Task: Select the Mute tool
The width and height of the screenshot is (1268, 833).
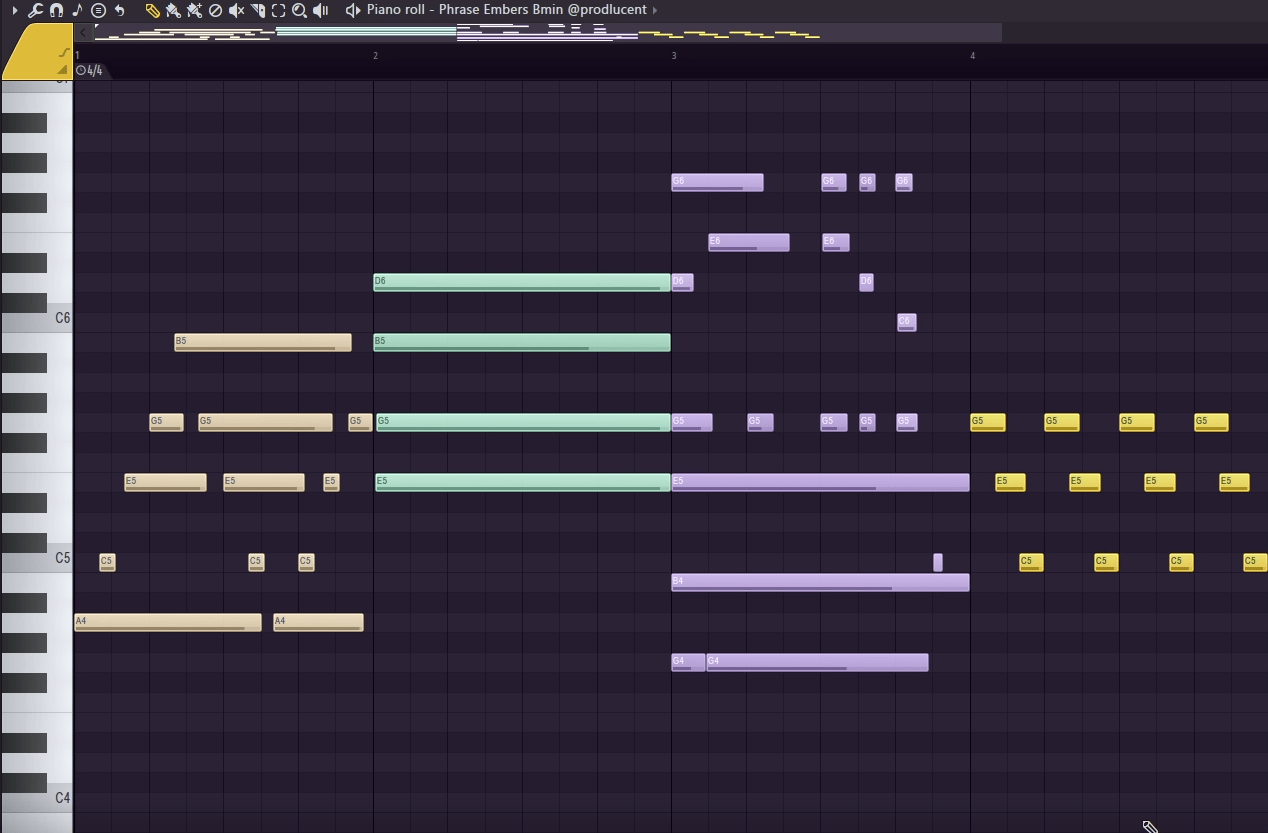Action: click(x=236, y=10)
